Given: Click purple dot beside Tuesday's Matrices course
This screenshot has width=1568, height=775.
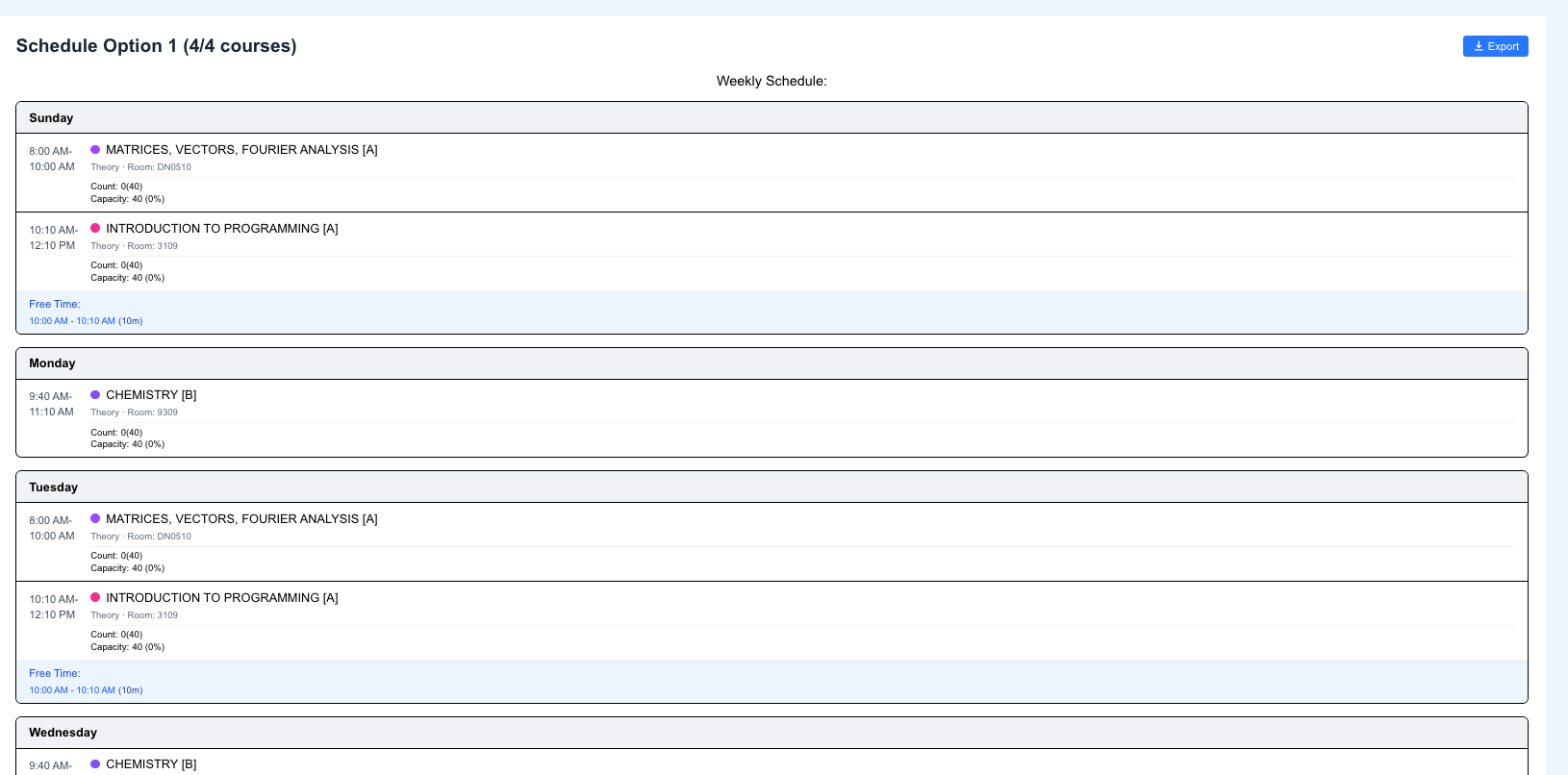Looking at the screenshot, I should click(95, 519).
